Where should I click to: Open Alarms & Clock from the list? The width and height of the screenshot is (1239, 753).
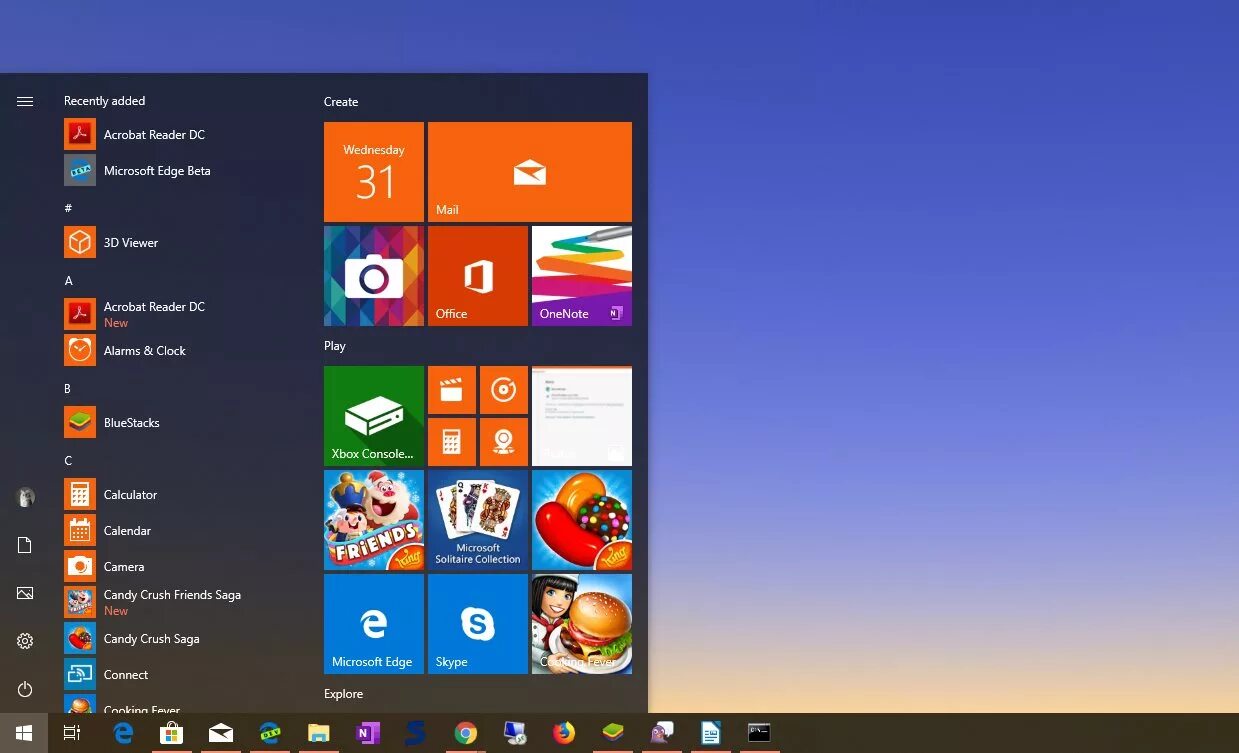coord(144,351)
